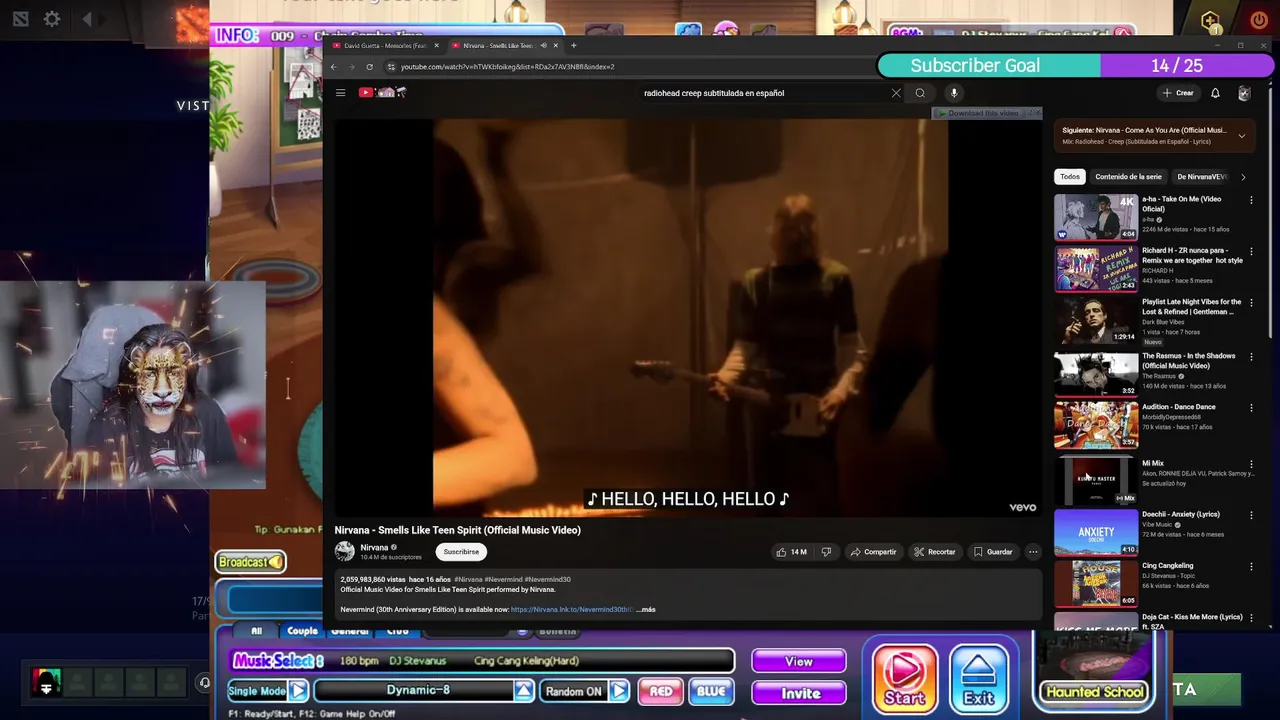Open options for a-ha Take On Me

click(x=1251, y=200)
